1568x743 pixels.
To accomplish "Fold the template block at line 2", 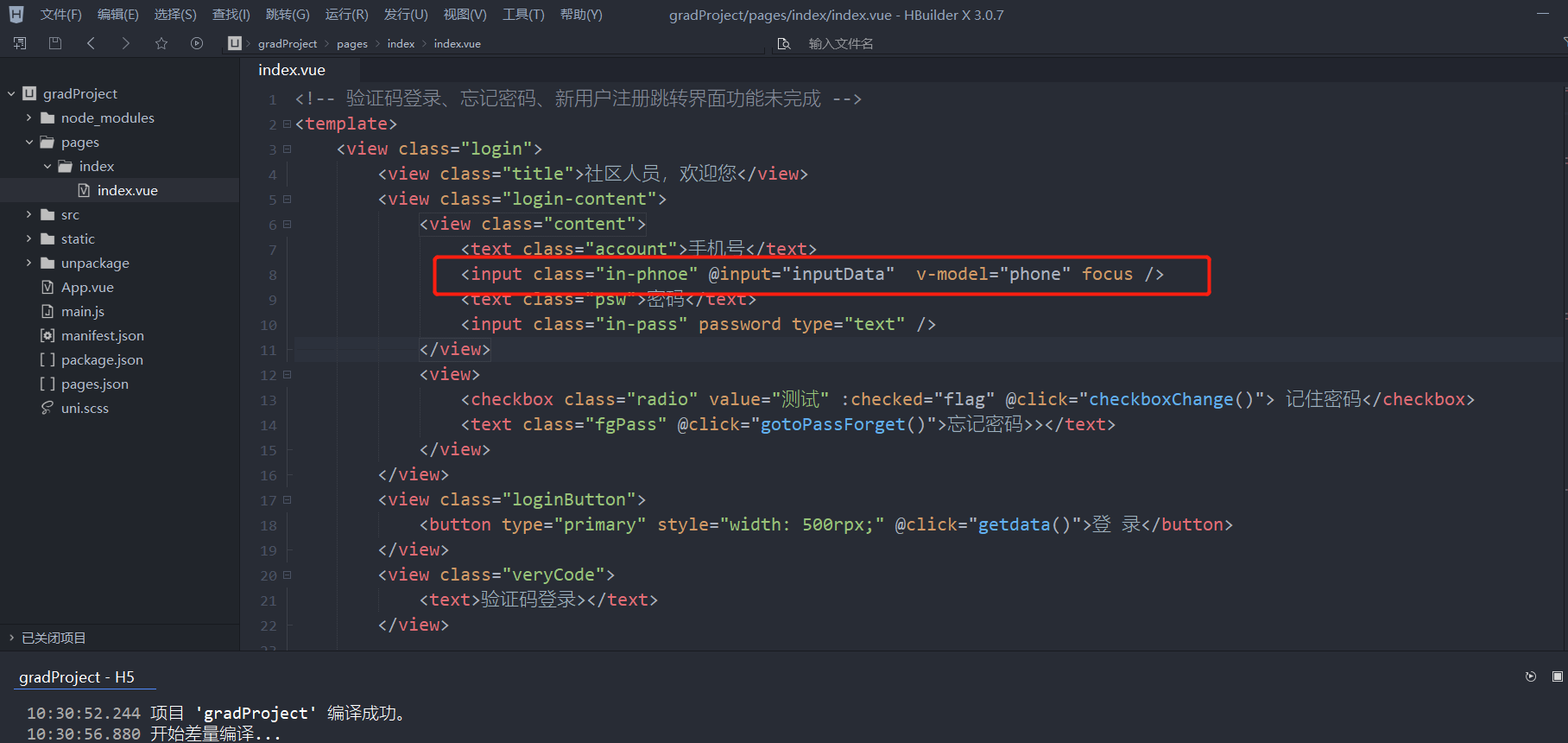I will tap(287, 124).
